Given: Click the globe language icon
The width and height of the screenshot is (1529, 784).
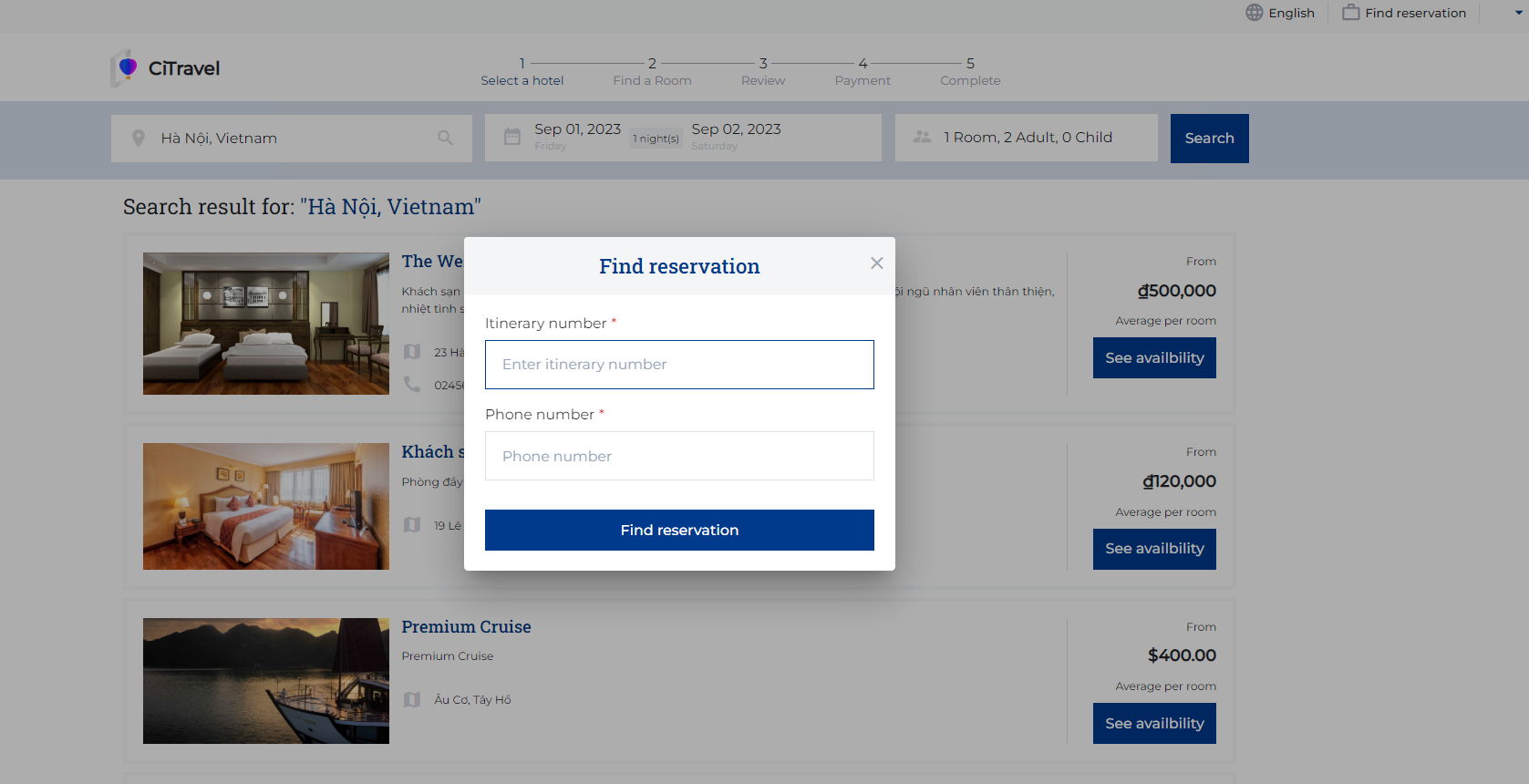Looking at the screenshot, I should coord(1254,13).
